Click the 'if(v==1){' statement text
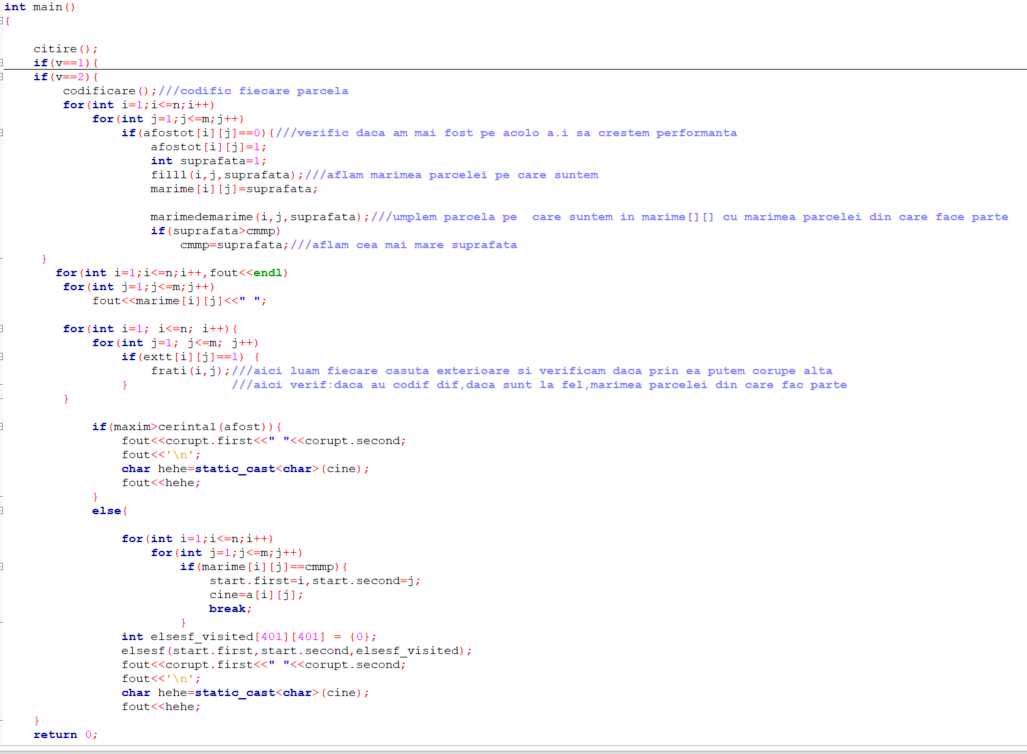 (65, 63)
